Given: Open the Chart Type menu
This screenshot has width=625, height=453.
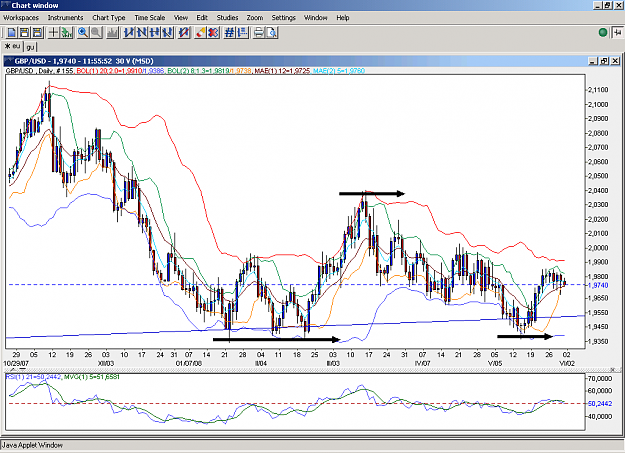Looking at the screenshot, I should pyautogui.click(x=109, y=18).
